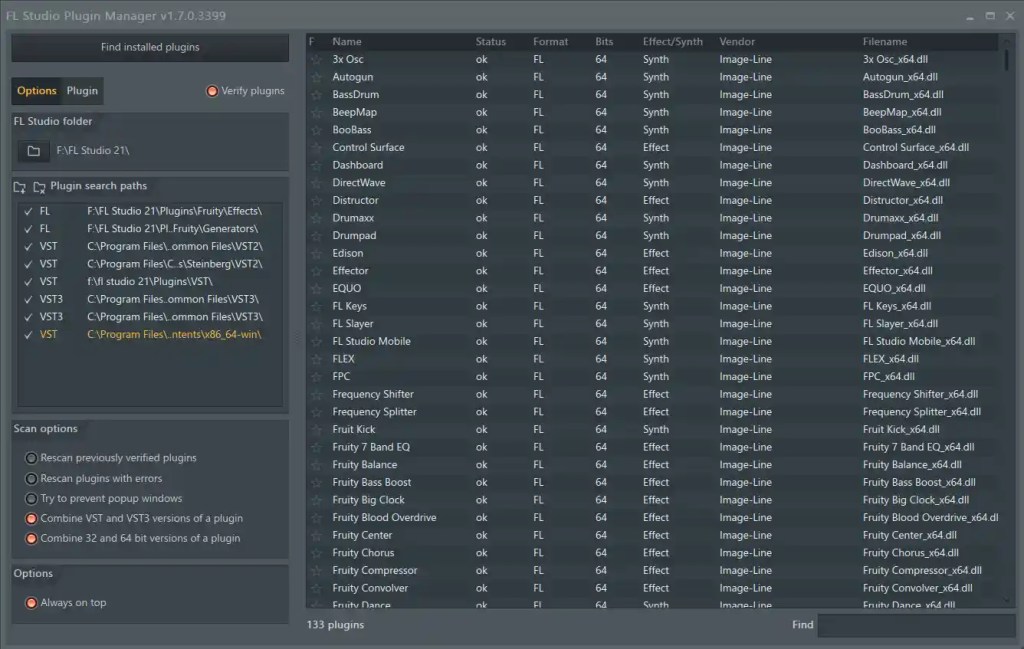Favorite the Distructor plugin star
This screenshot has height=649, width=1024.
[317, 200]
